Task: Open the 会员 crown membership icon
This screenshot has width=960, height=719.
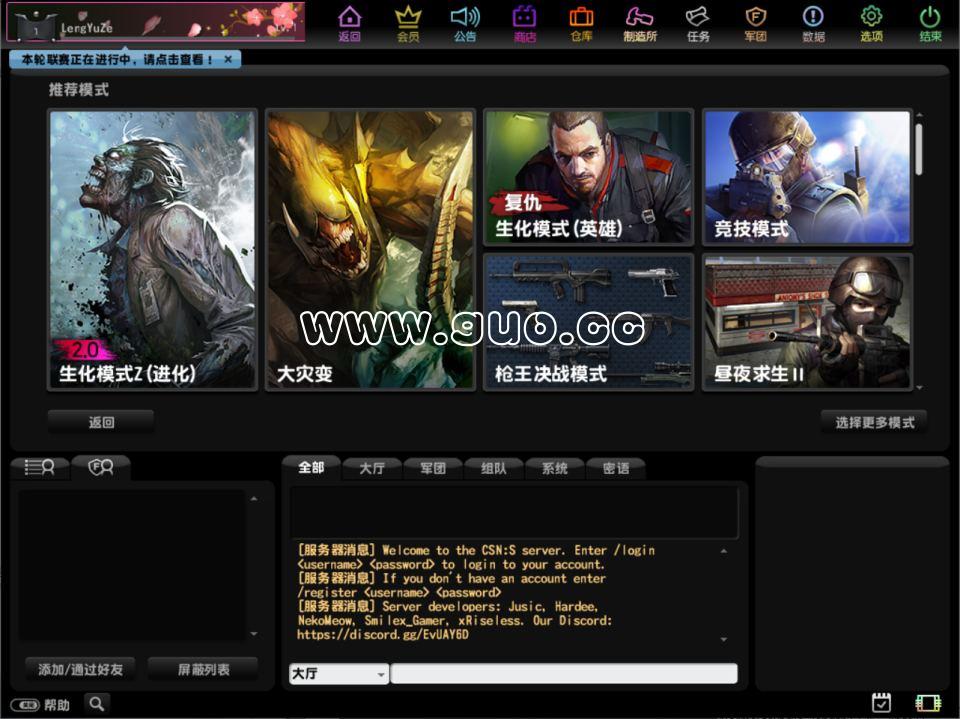Action: [x=408, y=24]
